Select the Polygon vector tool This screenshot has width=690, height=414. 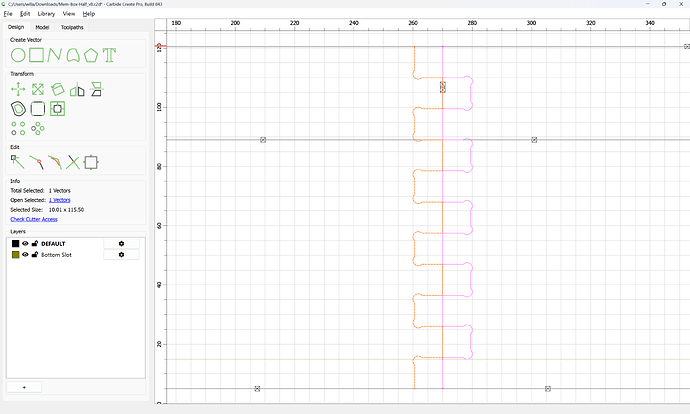click(91, 55)
